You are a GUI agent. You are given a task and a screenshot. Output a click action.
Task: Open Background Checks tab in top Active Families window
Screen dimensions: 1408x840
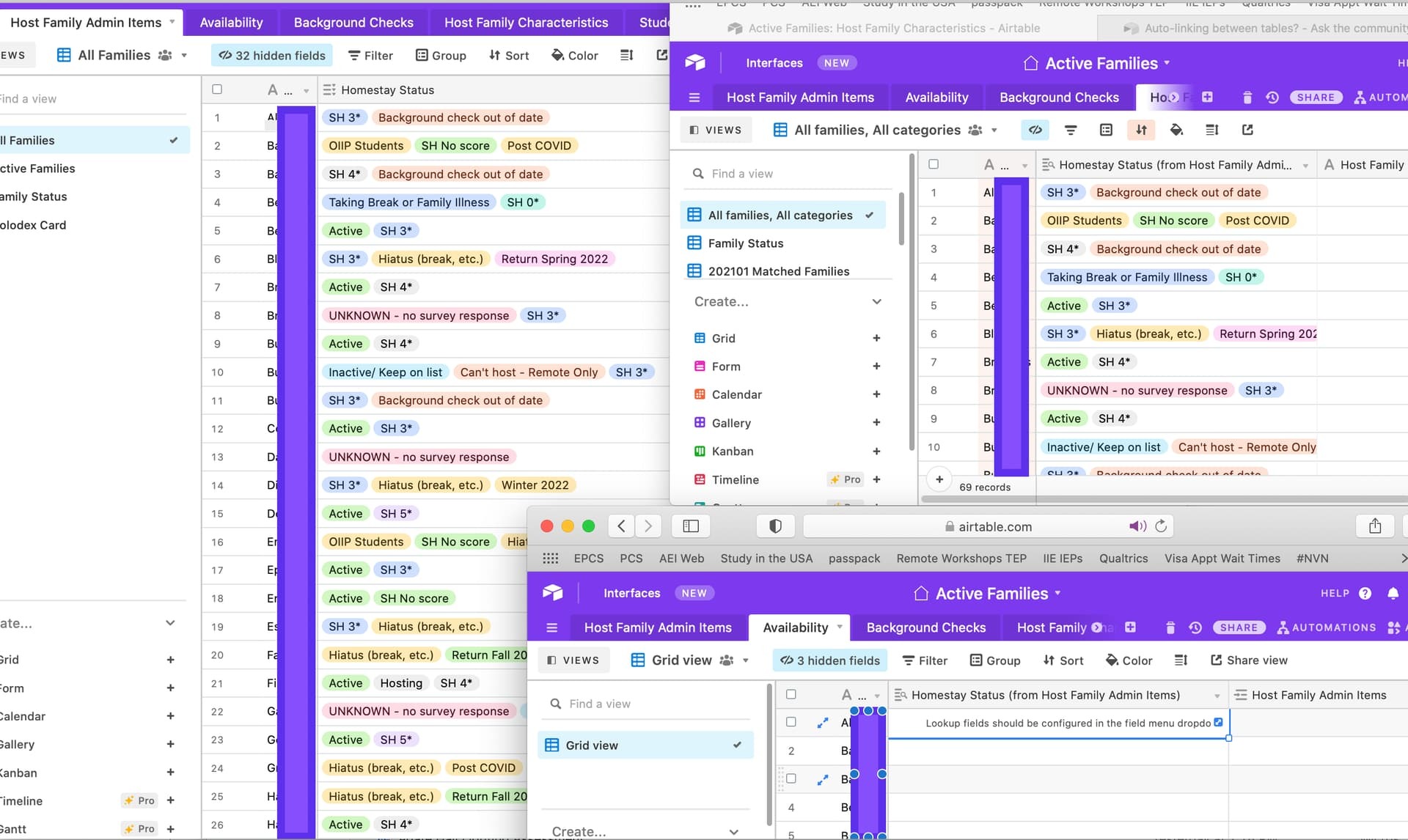coord(1059,97)
